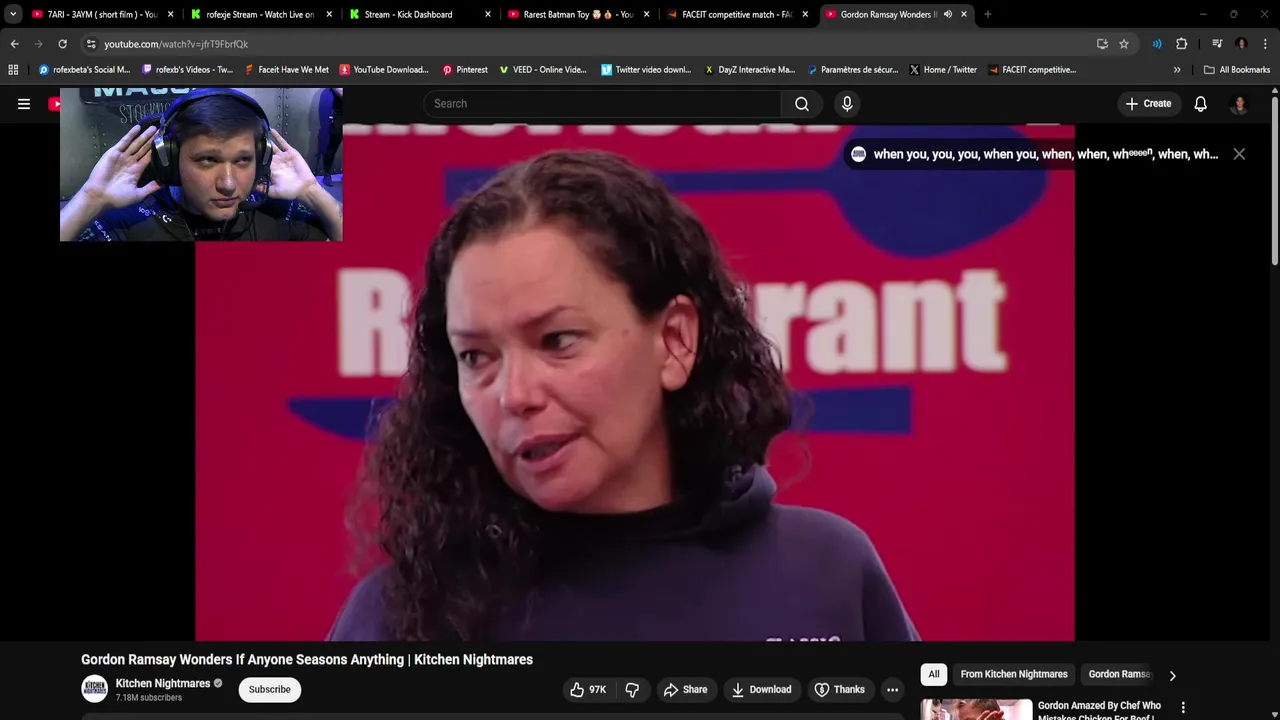This screenshot has width=1280, height=720.
Task: Click the main video player area
Action: (x=635, y=382)
